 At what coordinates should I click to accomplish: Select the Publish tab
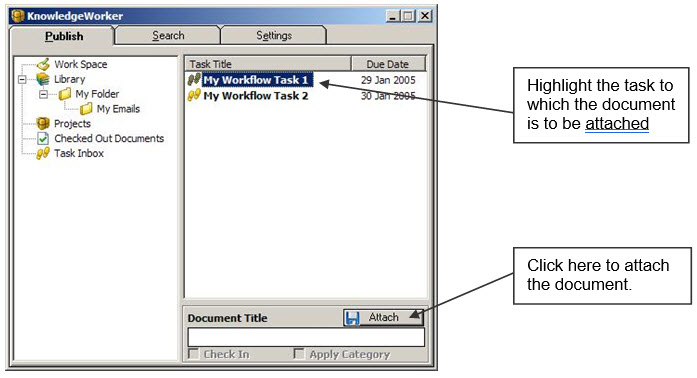pyautogui.click(x=64, y=36)
